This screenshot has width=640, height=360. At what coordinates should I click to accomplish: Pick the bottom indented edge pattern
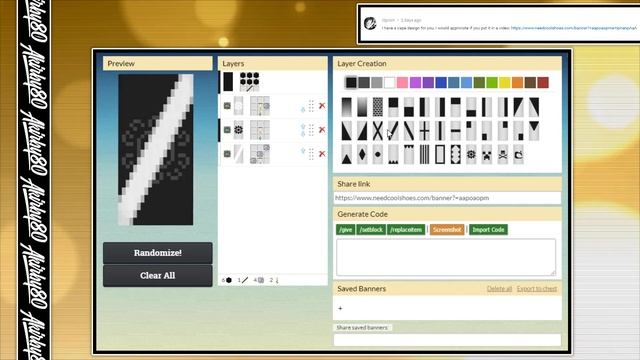(393, 155)
